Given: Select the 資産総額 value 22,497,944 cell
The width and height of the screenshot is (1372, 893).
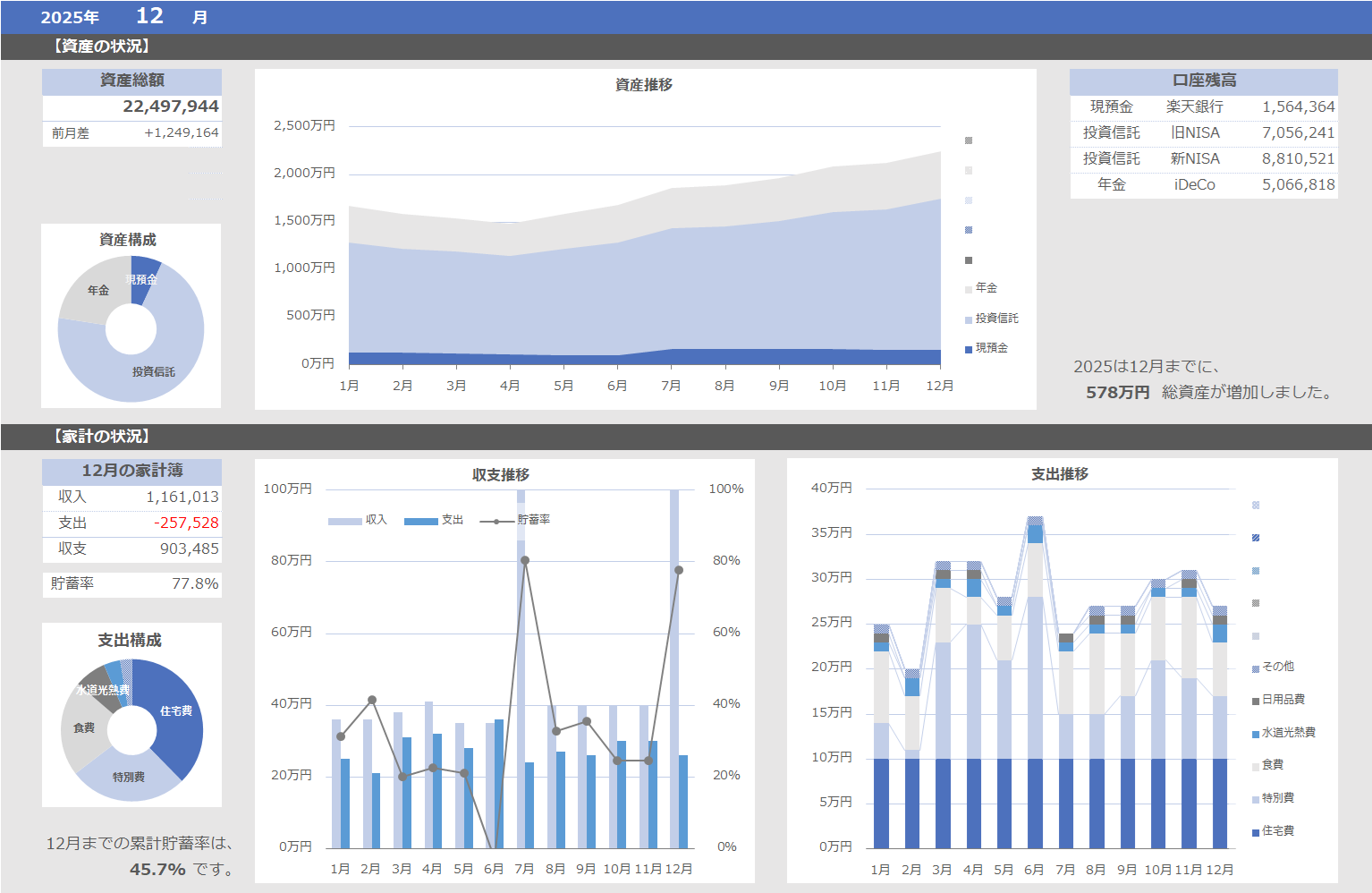Looking at the screenshot, I should [x=170, y=106].
